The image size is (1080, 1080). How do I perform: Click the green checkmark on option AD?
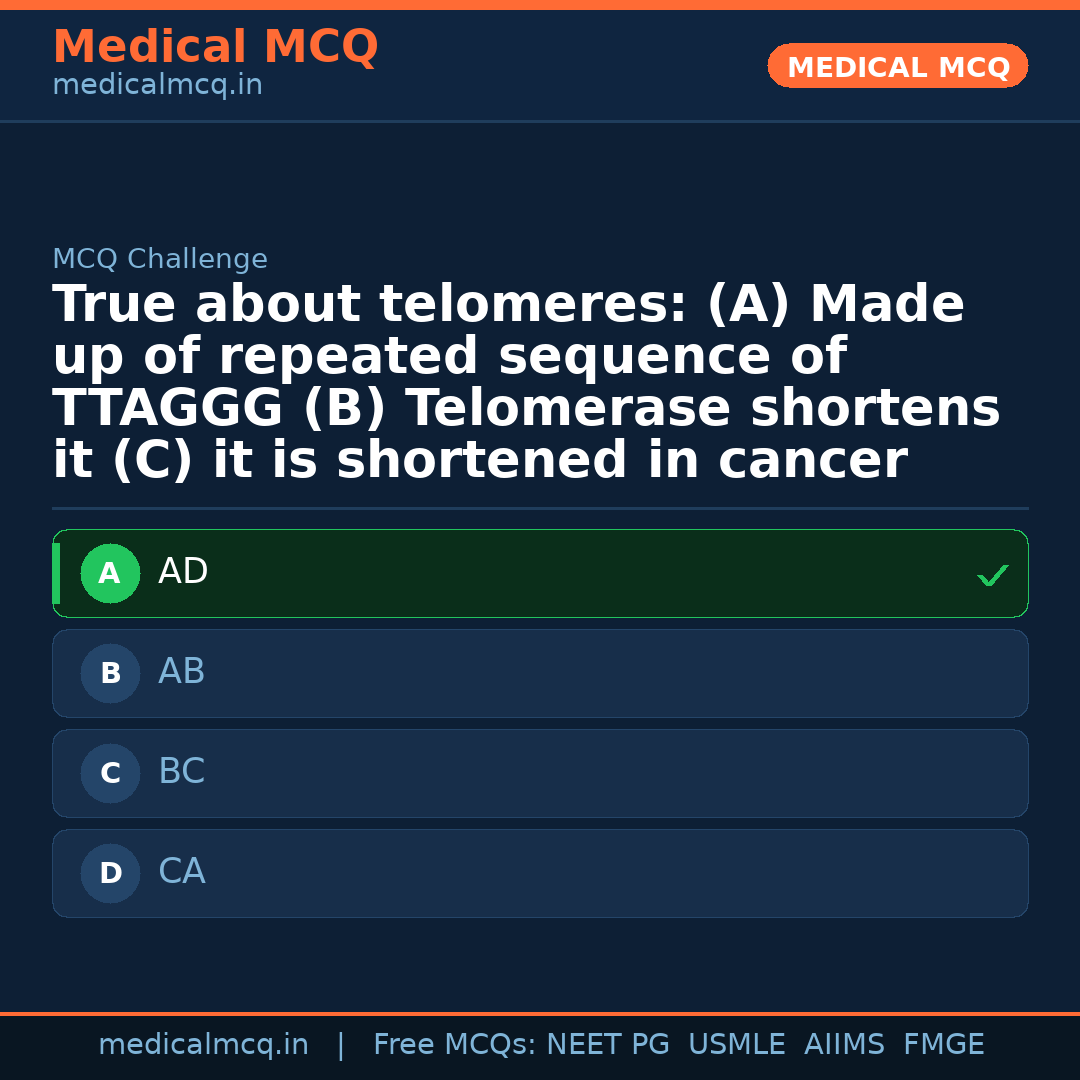(992, 575)
